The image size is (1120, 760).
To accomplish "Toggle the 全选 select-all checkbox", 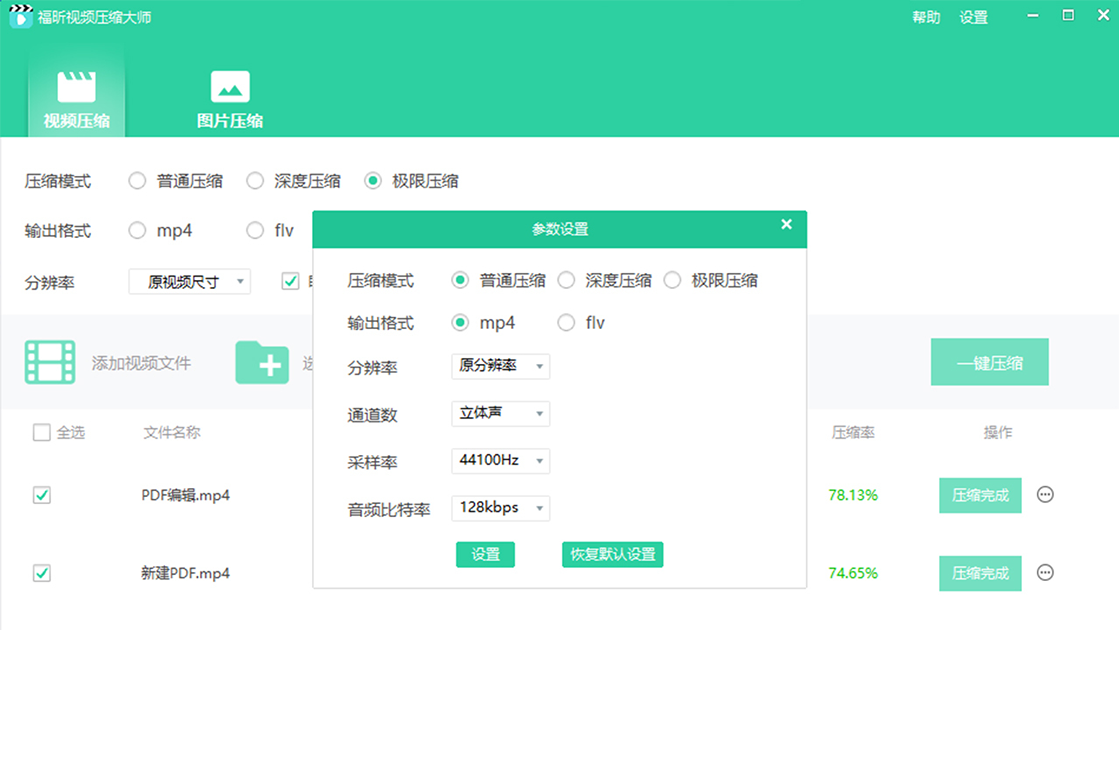I will coord(42,432).
